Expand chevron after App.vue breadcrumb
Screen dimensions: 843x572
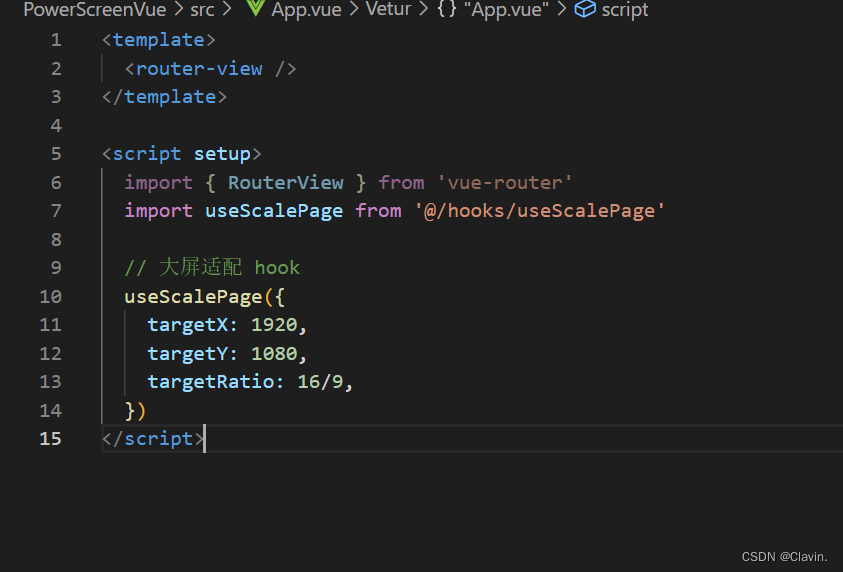pyautogui.click(x=354, y=9)
